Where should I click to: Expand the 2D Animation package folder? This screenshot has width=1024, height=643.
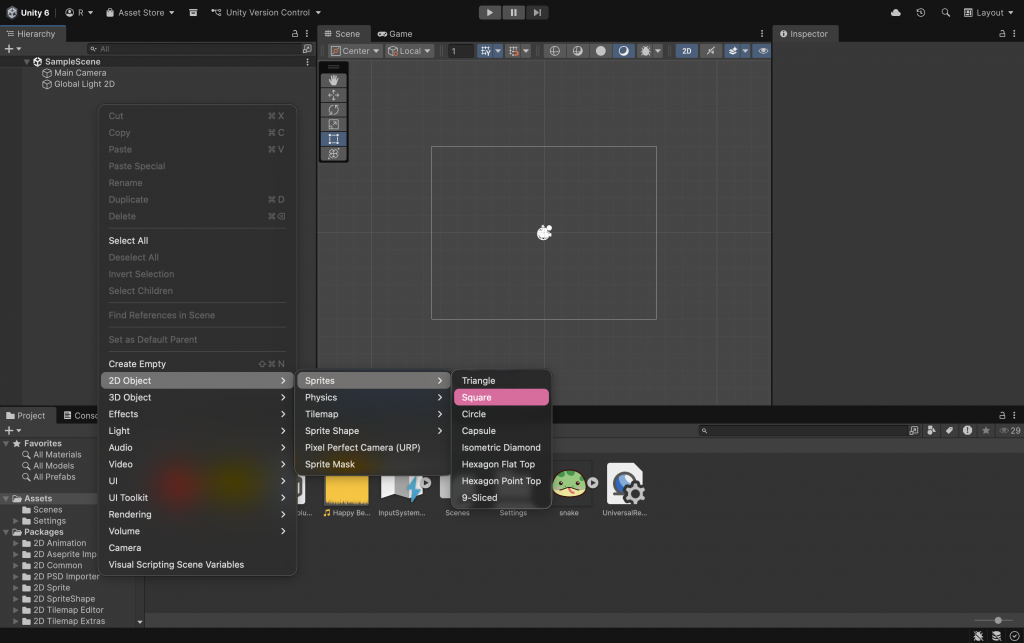tap(16, 543)
